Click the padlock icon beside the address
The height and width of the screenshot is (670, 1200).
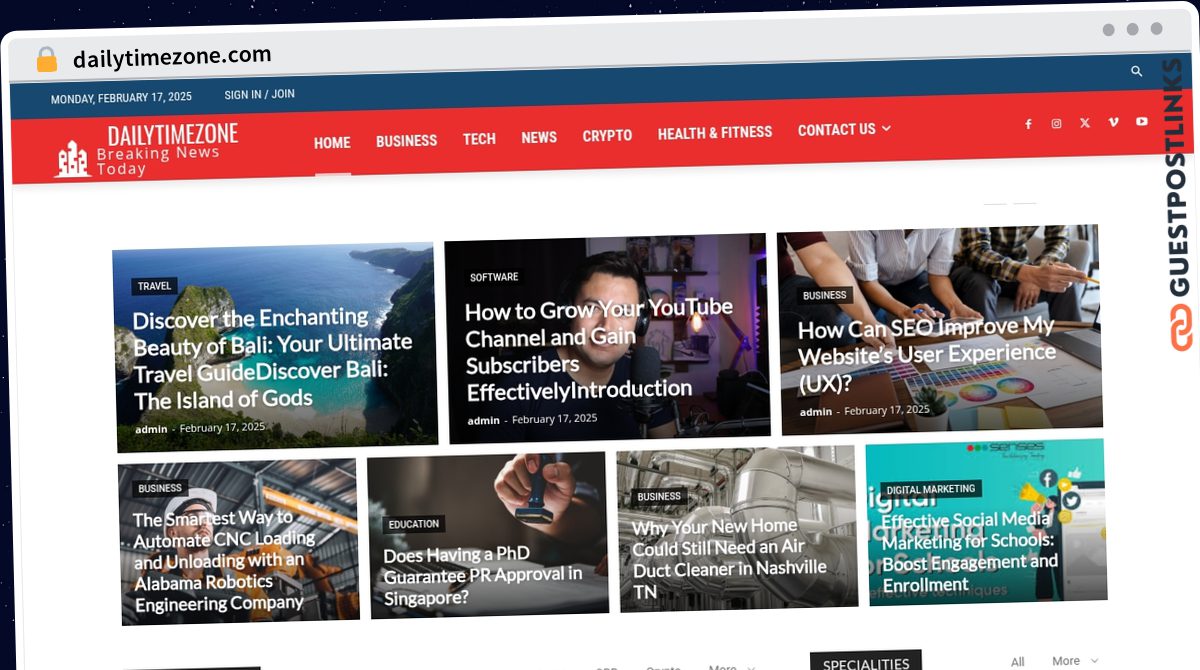point(47,60)
